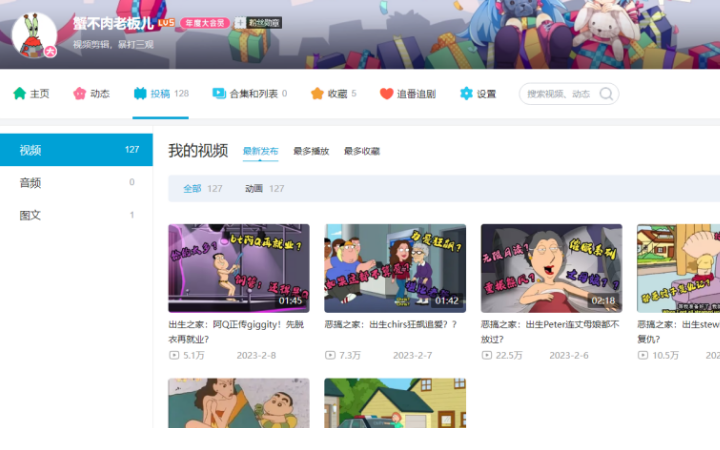Click the username 蟹不肉老板儿
This screenshot has width=720, height=450.
click(x=113, y=23)
